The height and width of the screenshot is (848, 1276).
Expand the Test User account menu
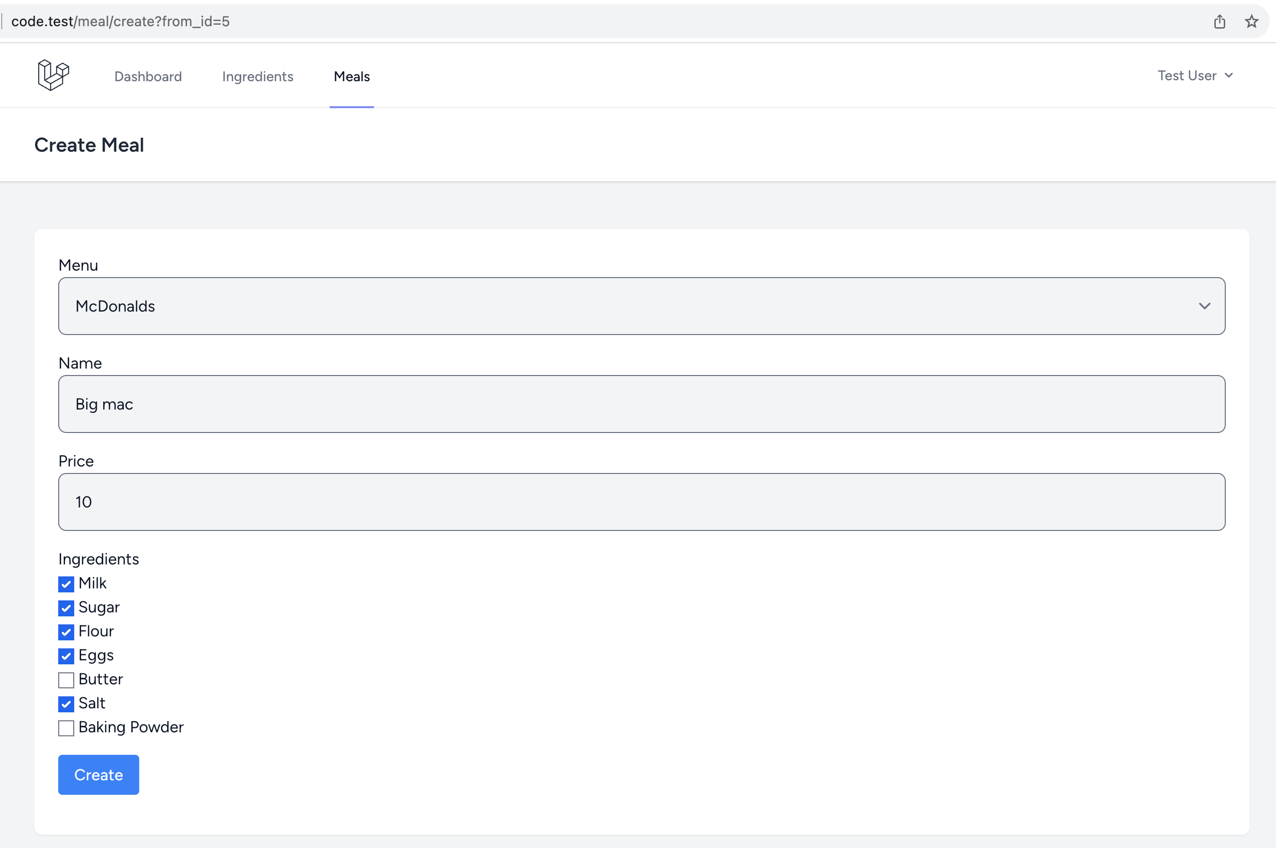tap(1195, 76)
